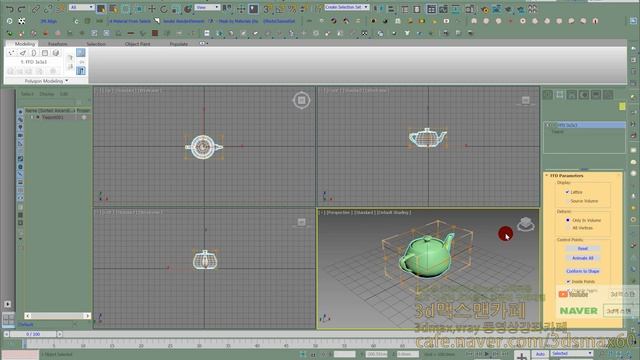Select the Only In Volume radio button
Viewport: 640px width, 360px height.
[568, 220]
